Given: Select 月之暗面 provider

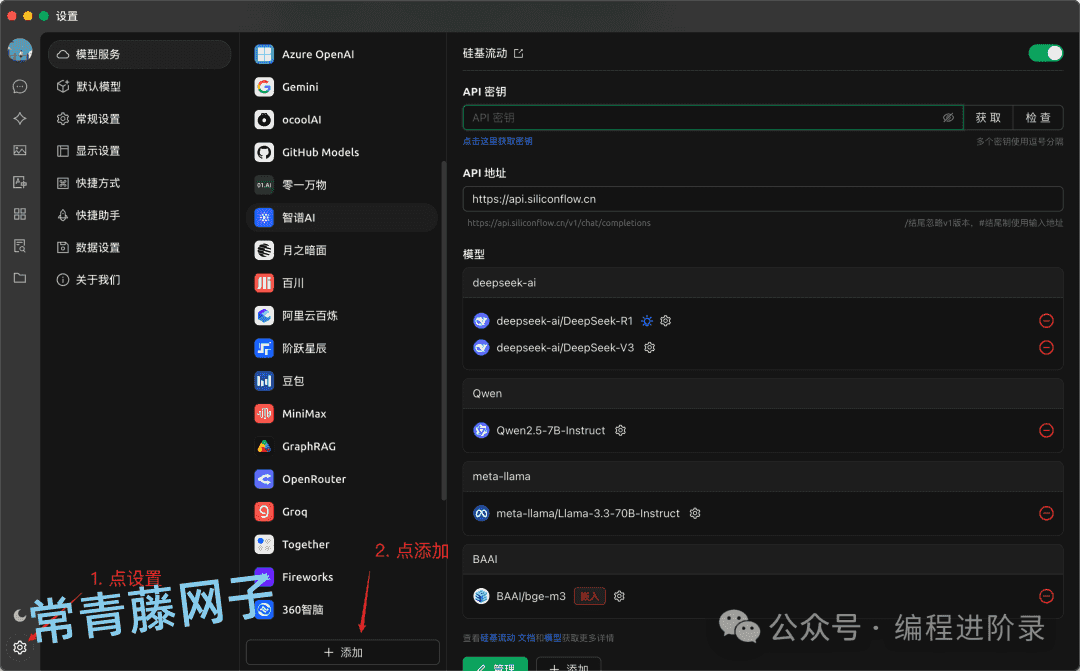Looking at the screenshot, I should click(x=342, y=250).
